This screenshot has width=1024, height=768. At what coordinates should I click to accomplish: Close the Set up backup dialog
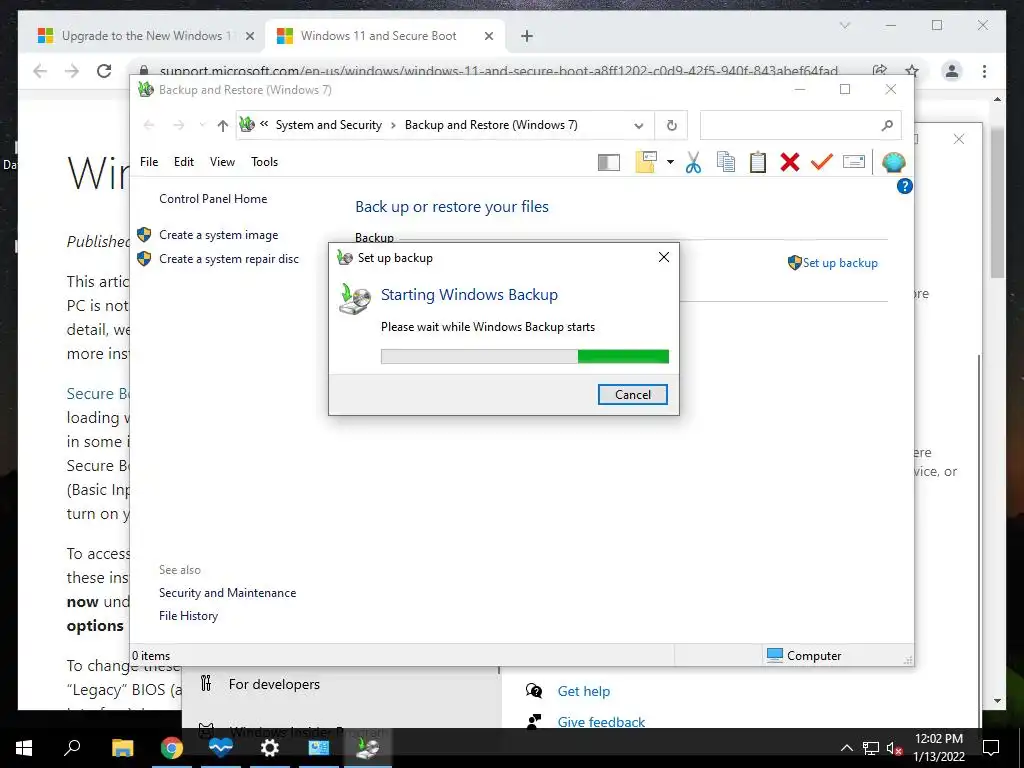coord(664,257)
